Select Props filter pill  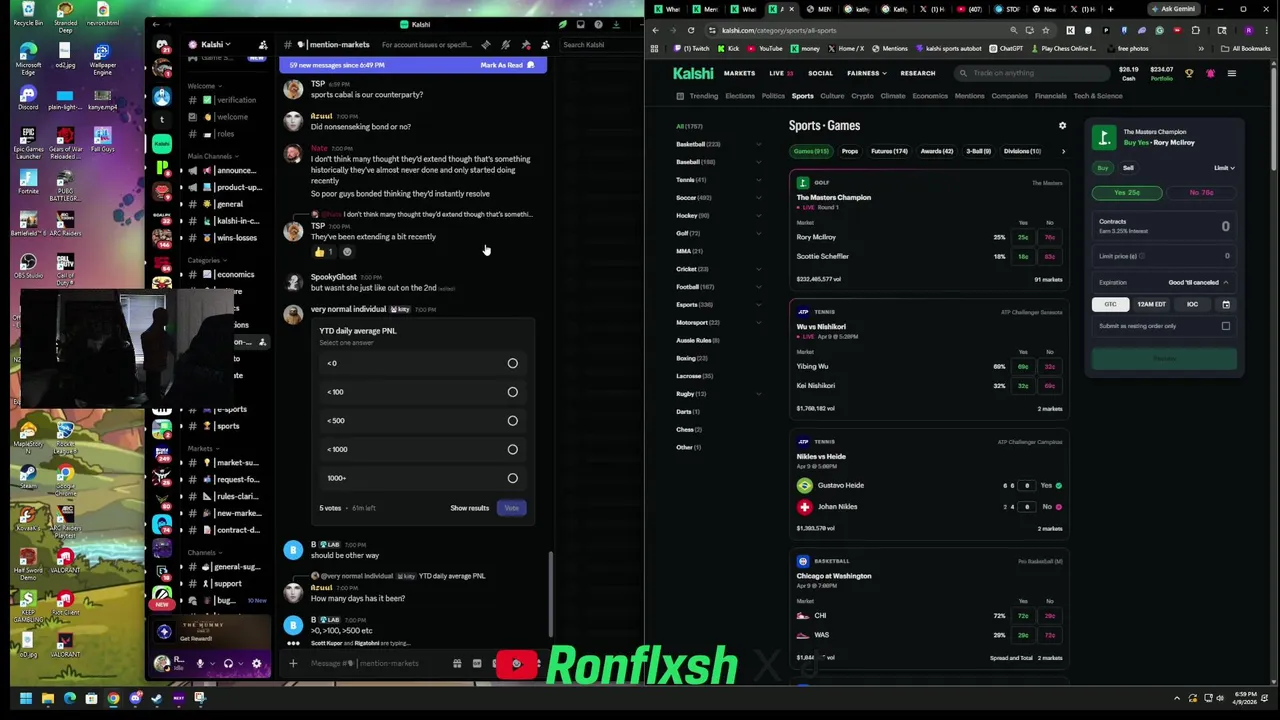[x=850, y=151]
